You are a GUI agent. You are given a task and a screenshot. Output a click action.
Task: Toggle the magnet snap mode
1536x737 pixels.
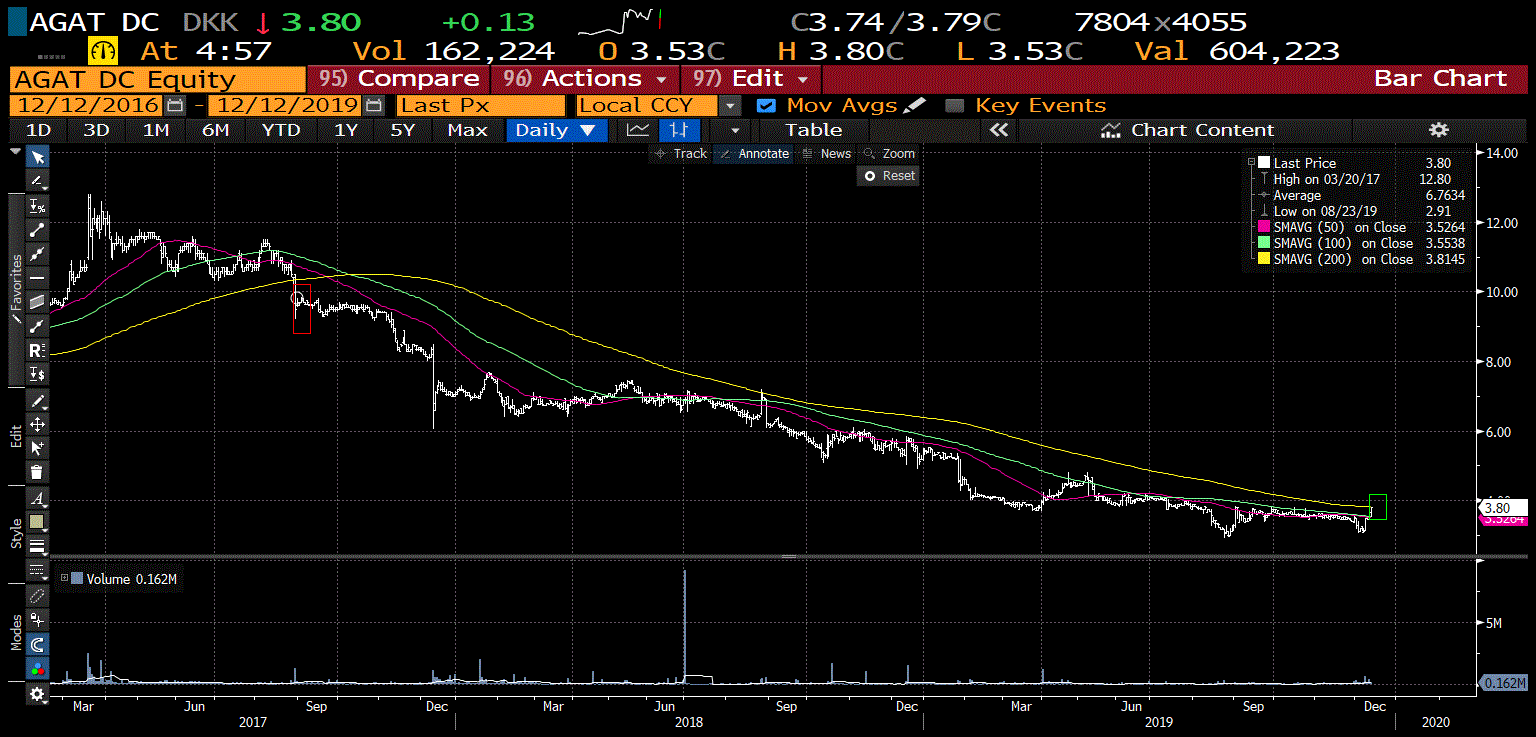[38, 644]
